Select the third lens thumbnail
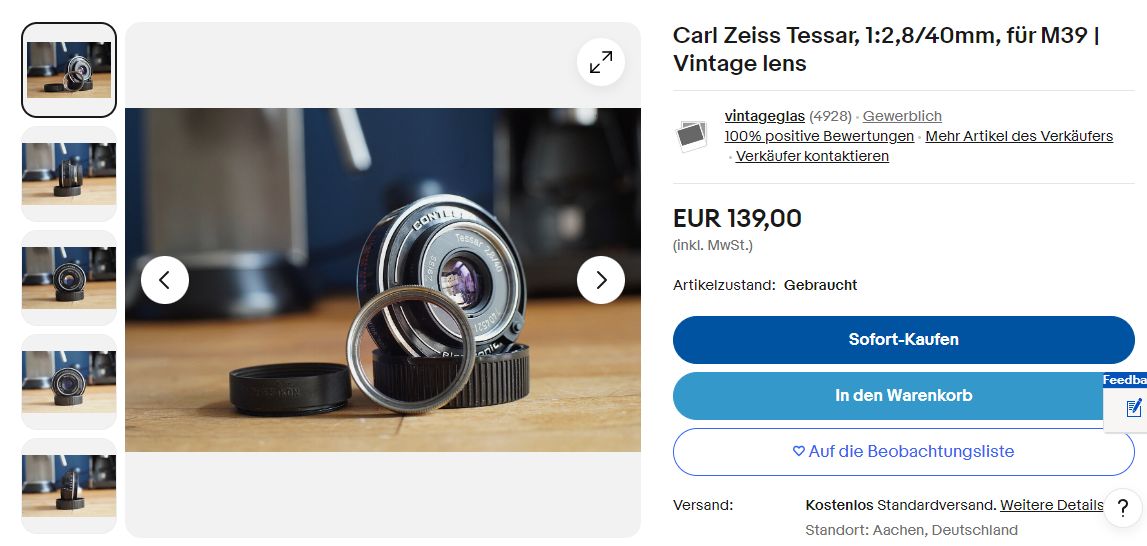This screenshot has width=1147, height=546. coord(69,278)
